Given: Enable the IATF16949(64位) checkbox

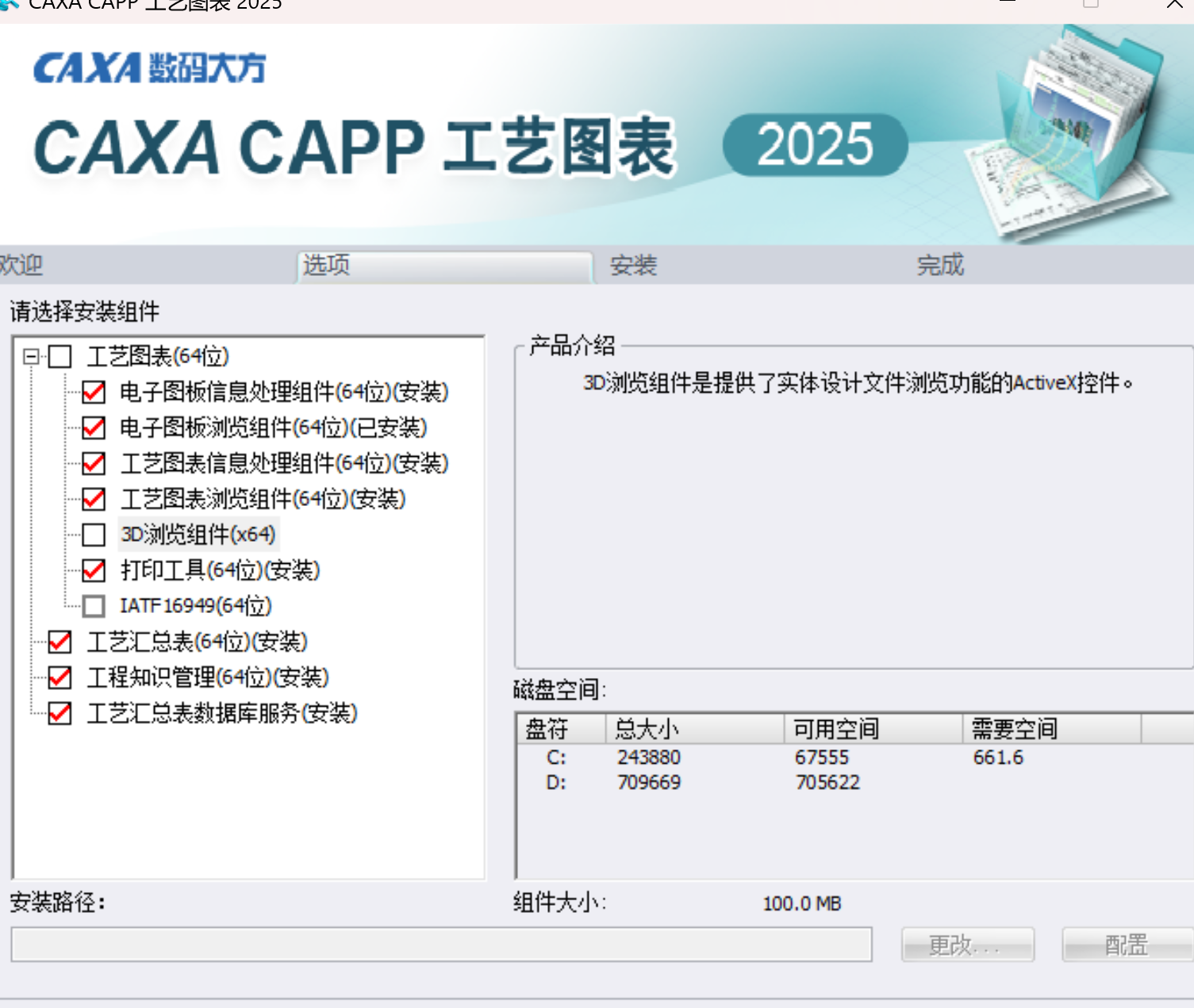Looking at the screenshot, I should pos(94,606).
